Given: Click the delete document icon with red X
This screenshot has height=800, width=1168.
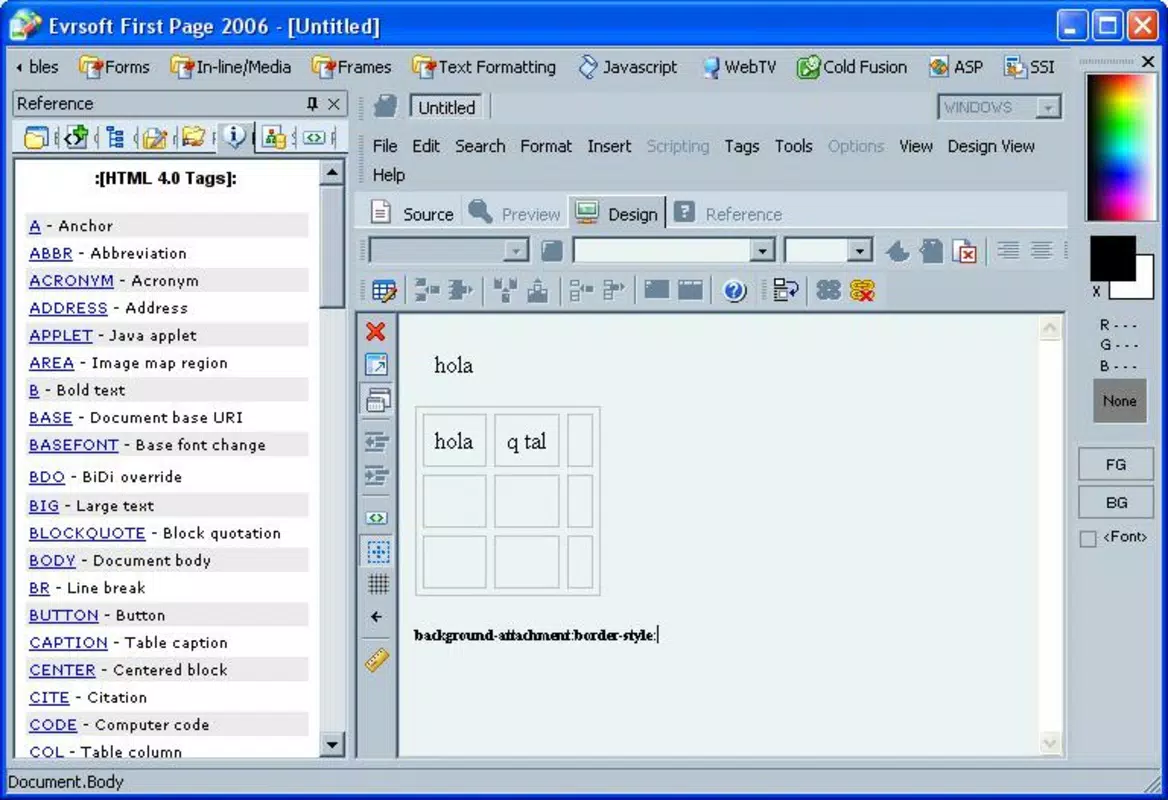Looking at the screenshot, I should [965, 251].
